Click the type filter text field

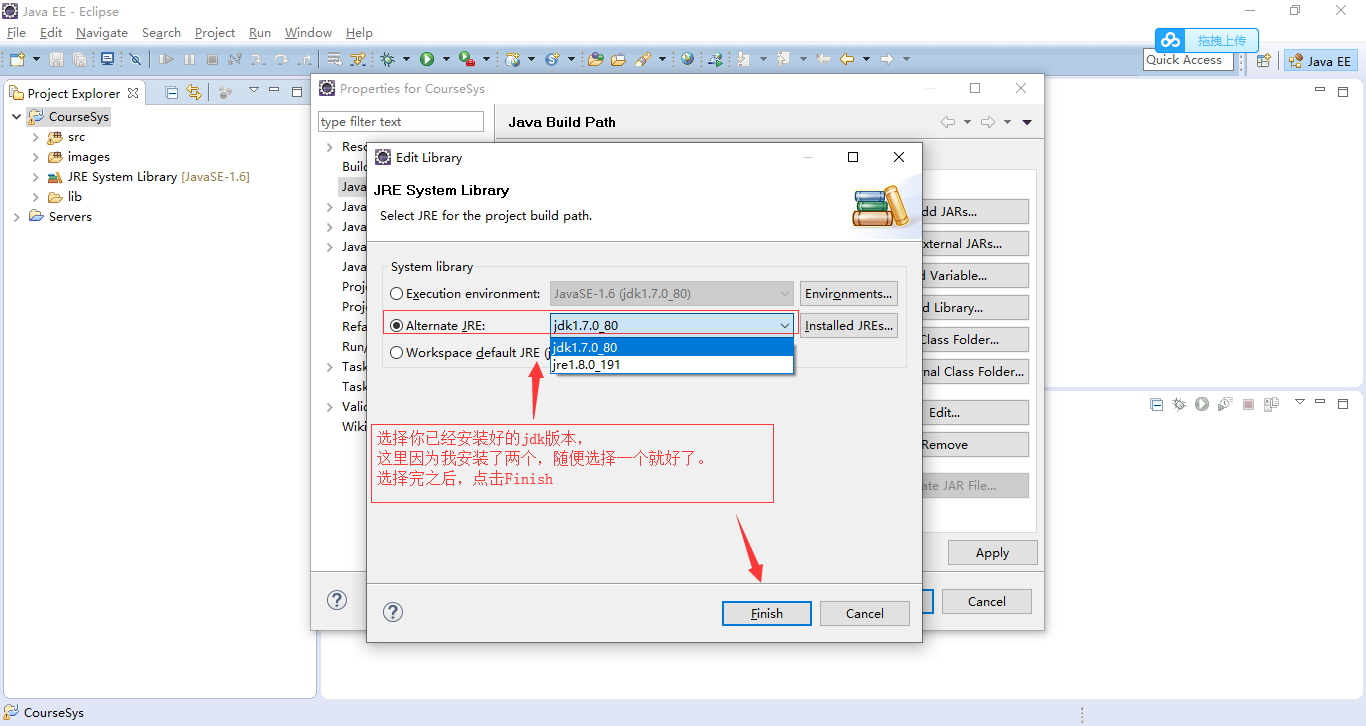point(401,122)
